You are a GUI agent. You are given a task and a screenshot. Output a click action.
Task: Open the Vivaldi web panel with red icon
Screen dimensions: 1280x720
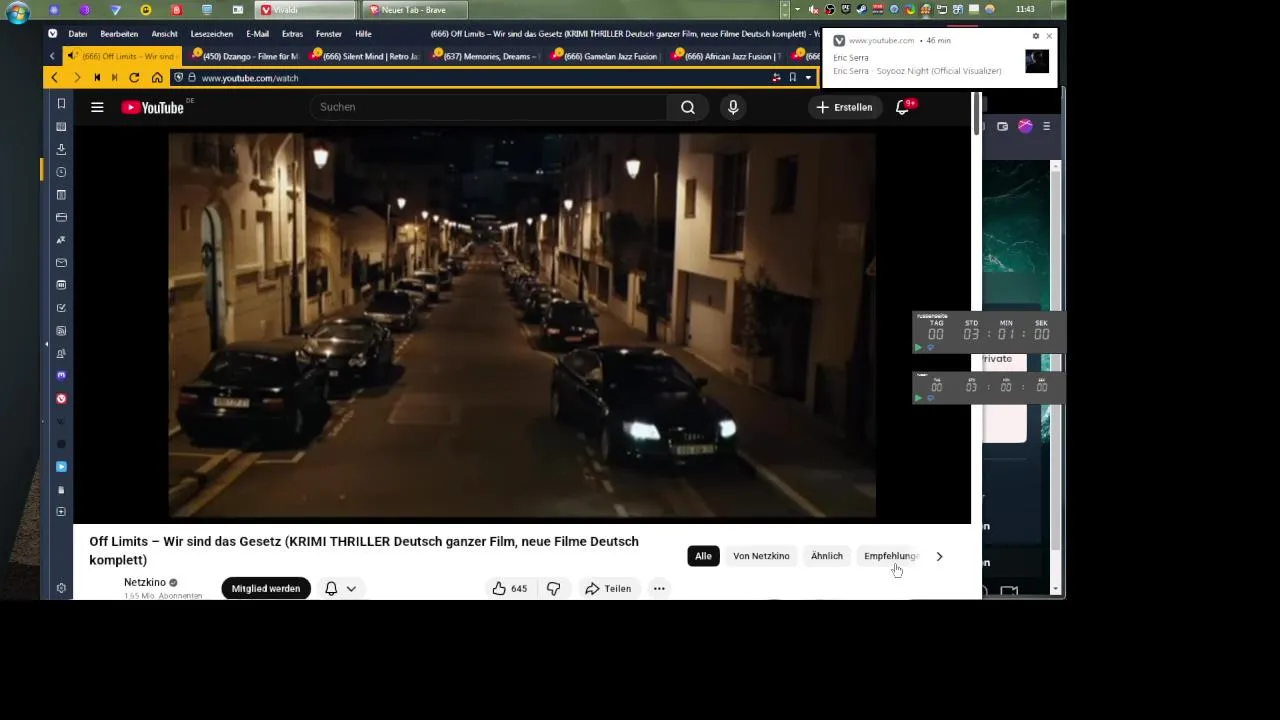click(x=61, y=399)
